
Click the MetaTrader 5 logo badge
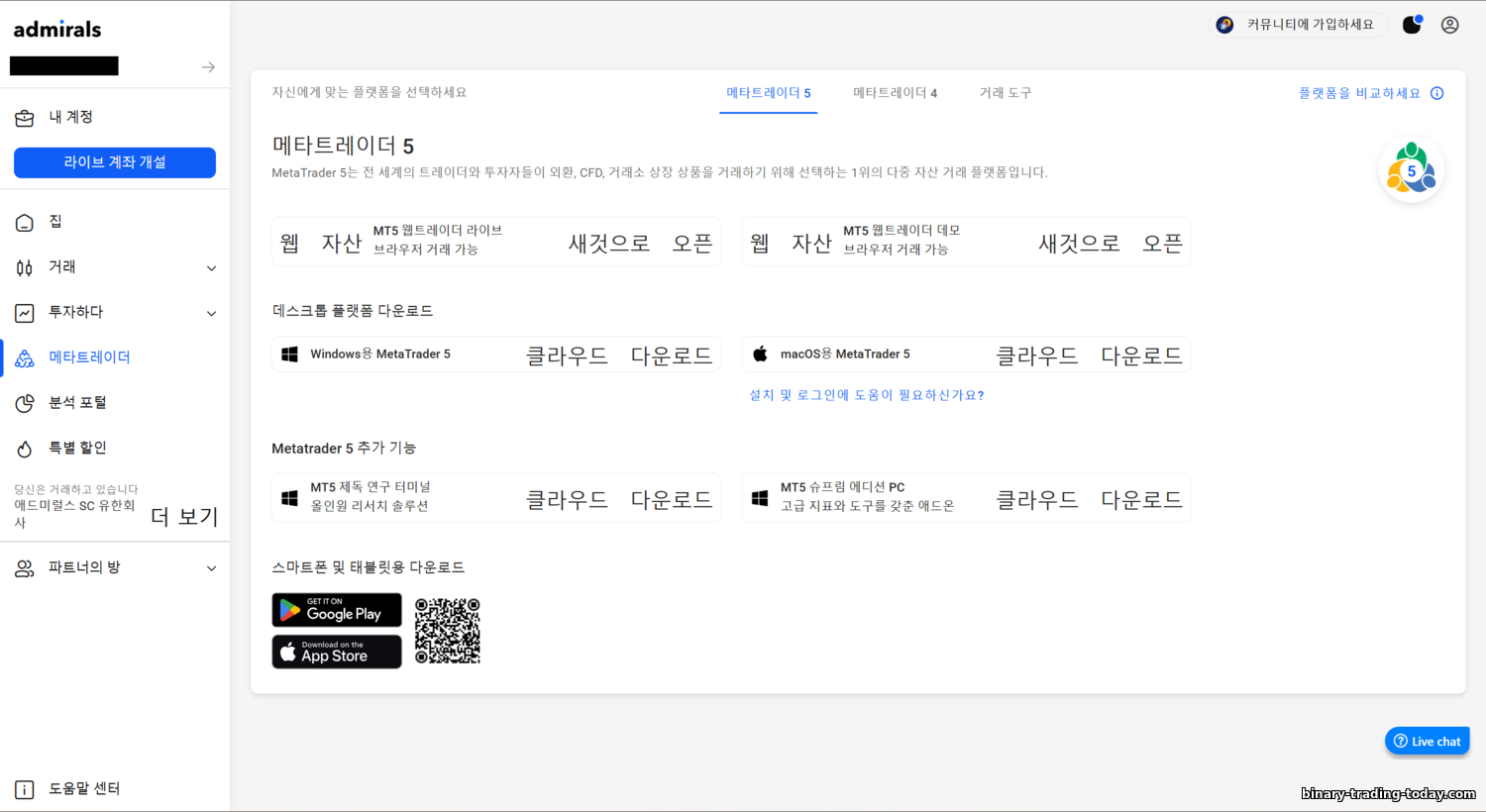1411,170
